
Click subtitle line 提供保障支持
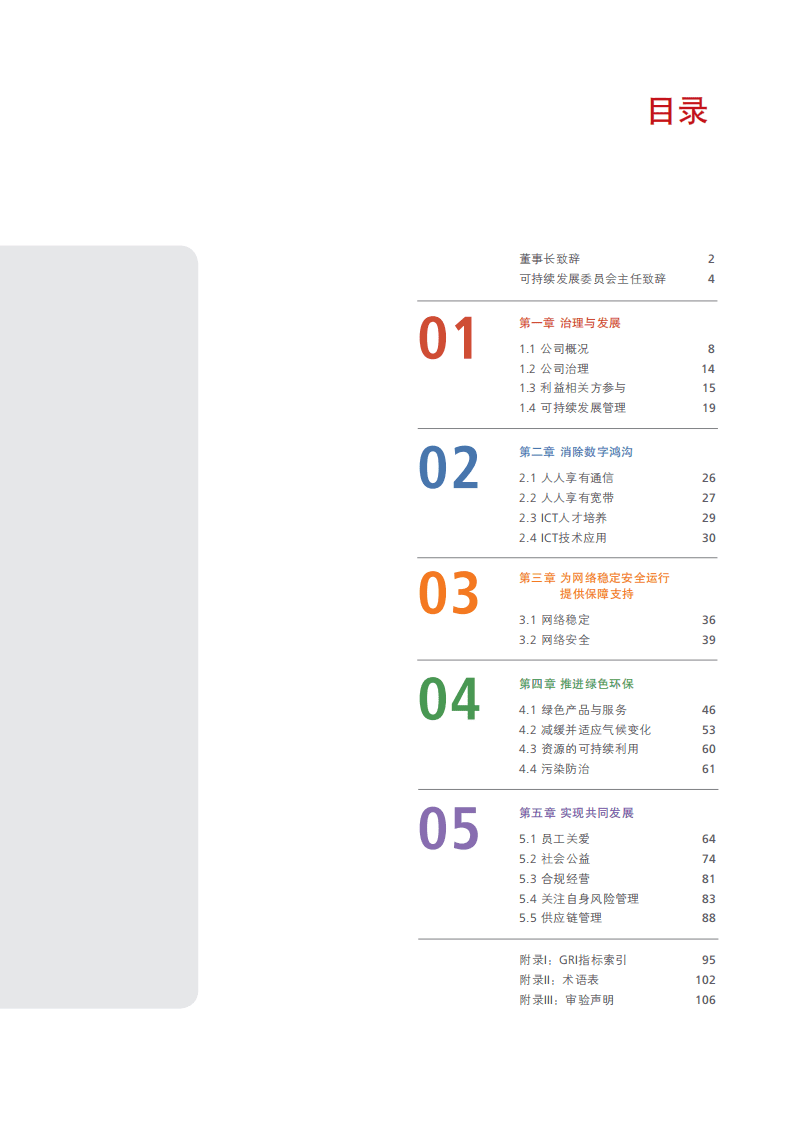[597, 595]
